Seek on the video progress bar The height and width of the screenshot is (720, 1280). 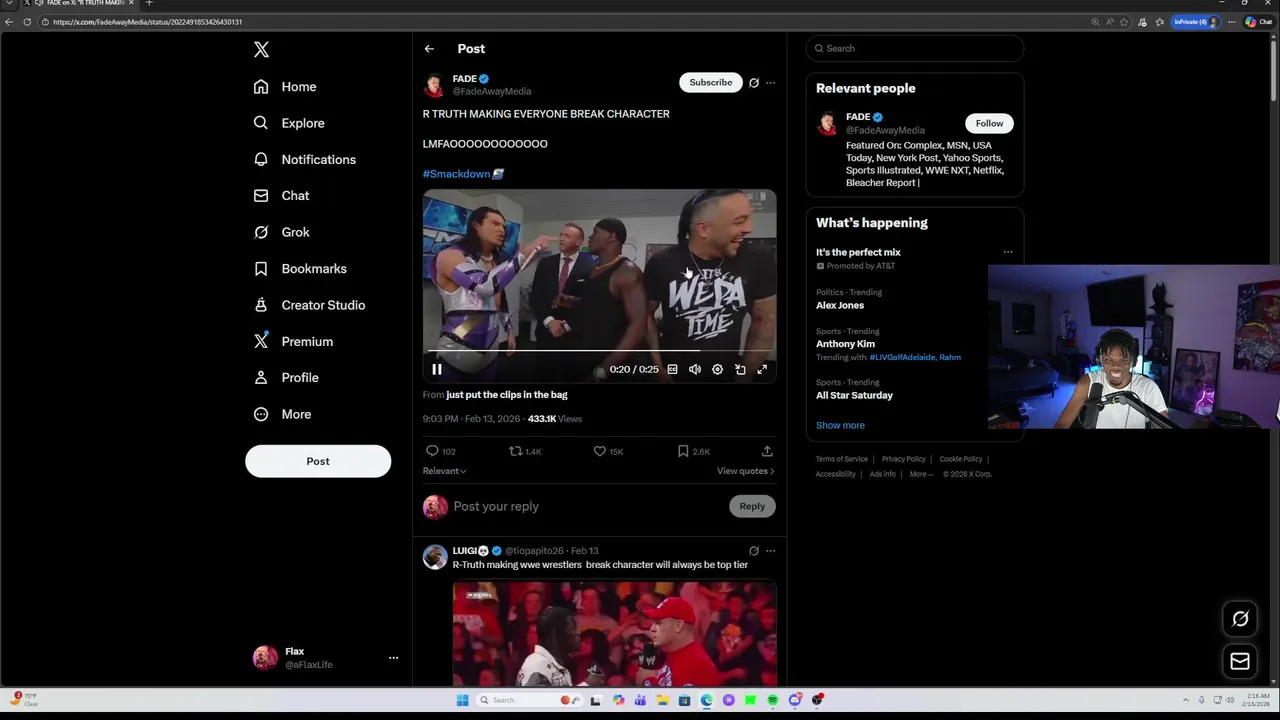coord(599,352)
